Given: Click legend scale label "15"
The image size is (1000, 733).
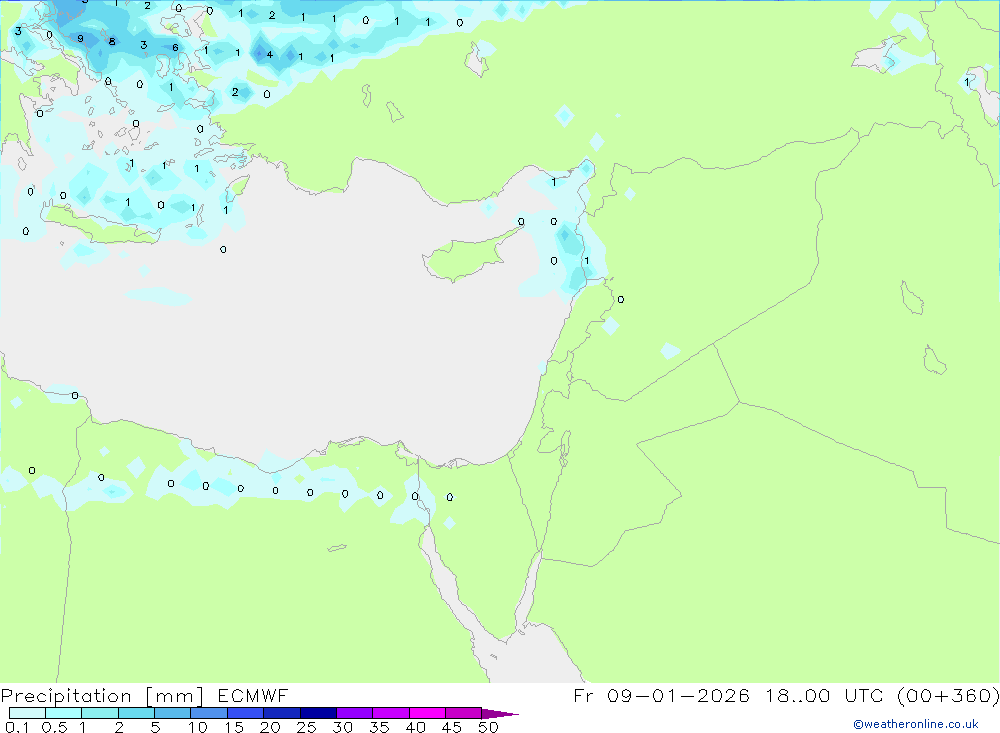Looking at the screenshot, I should click(x=234, y=727).
